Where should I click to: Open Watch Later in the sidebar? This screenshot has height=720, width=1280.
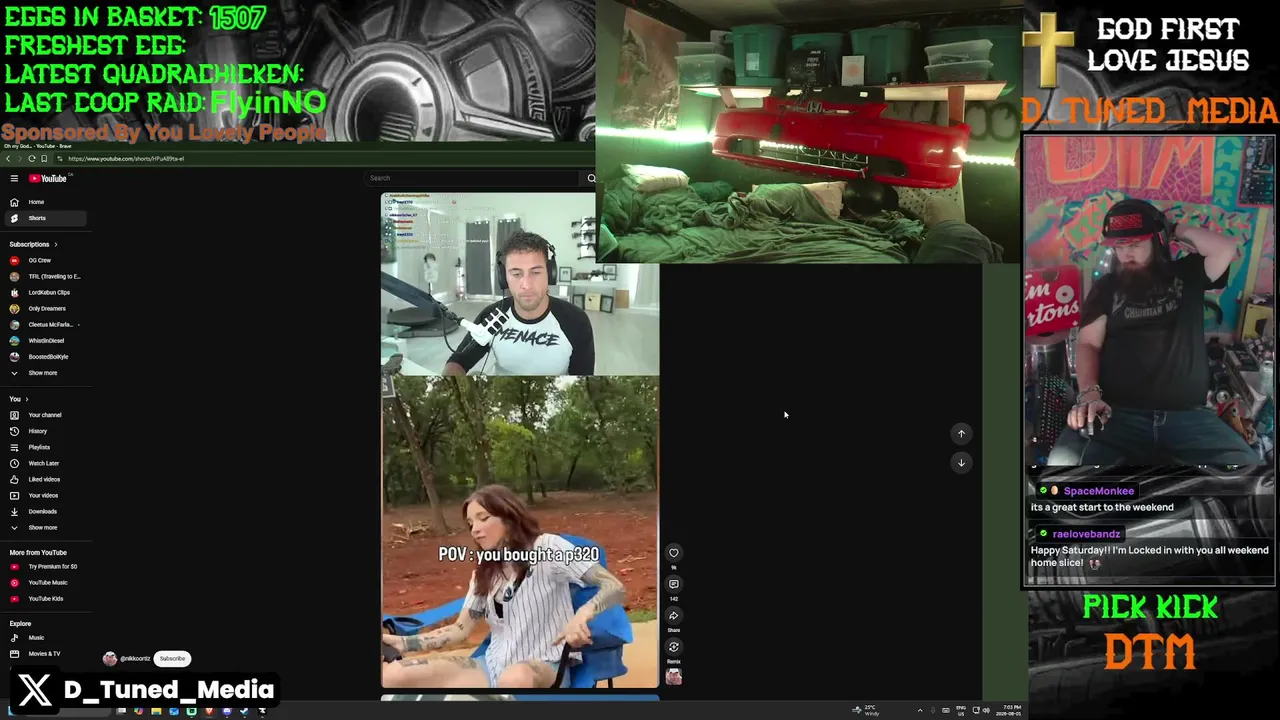click(x=46, y=463)
